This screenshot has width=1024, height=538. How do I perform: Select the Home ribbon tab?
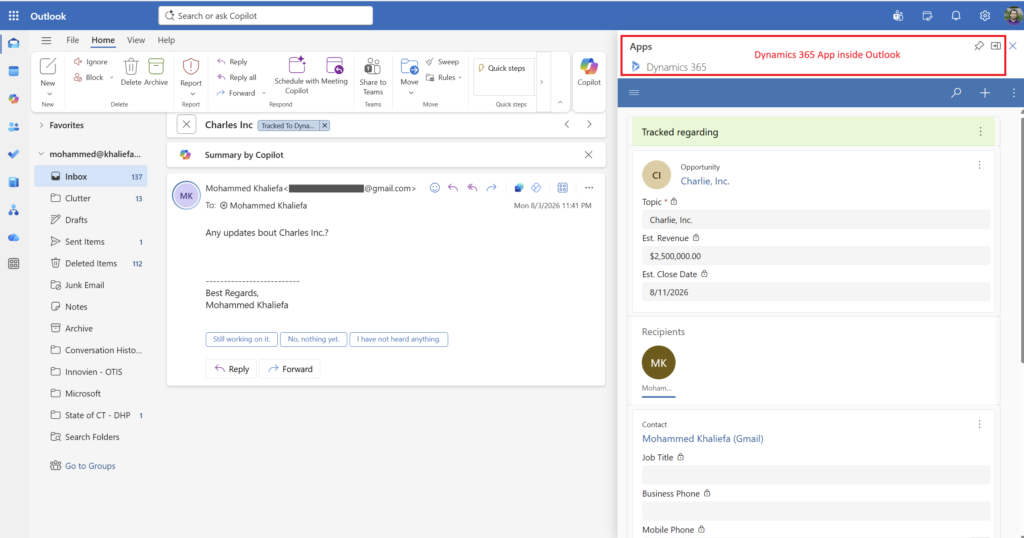click(103, 40)
